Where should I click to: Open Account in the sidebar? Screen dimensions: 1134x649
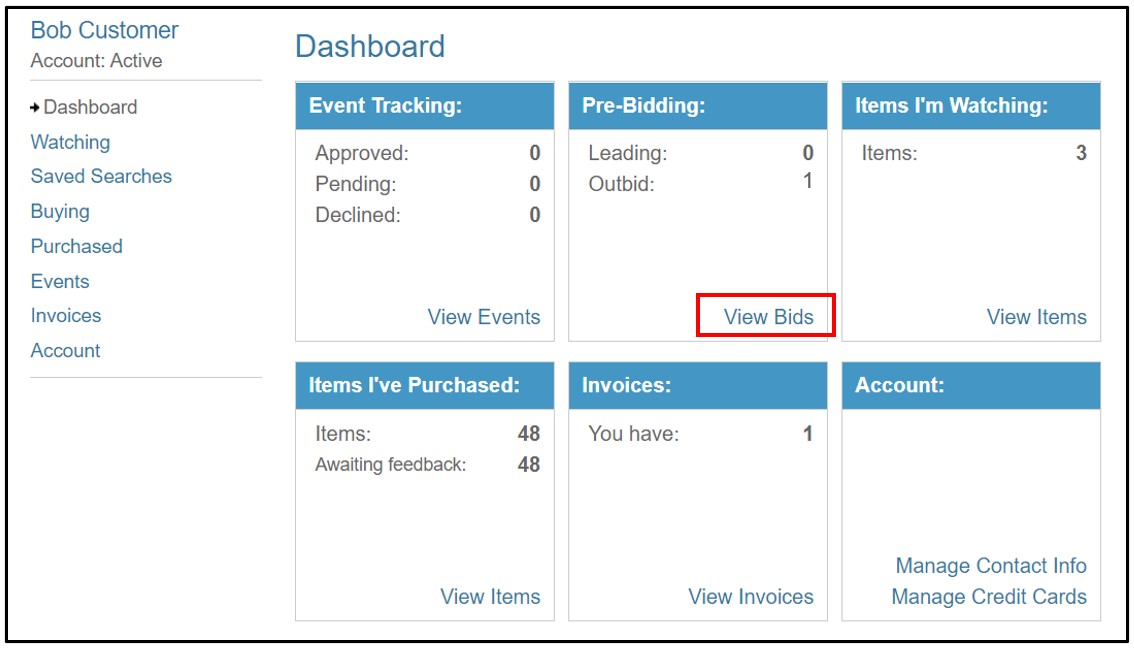coord(65,351)
